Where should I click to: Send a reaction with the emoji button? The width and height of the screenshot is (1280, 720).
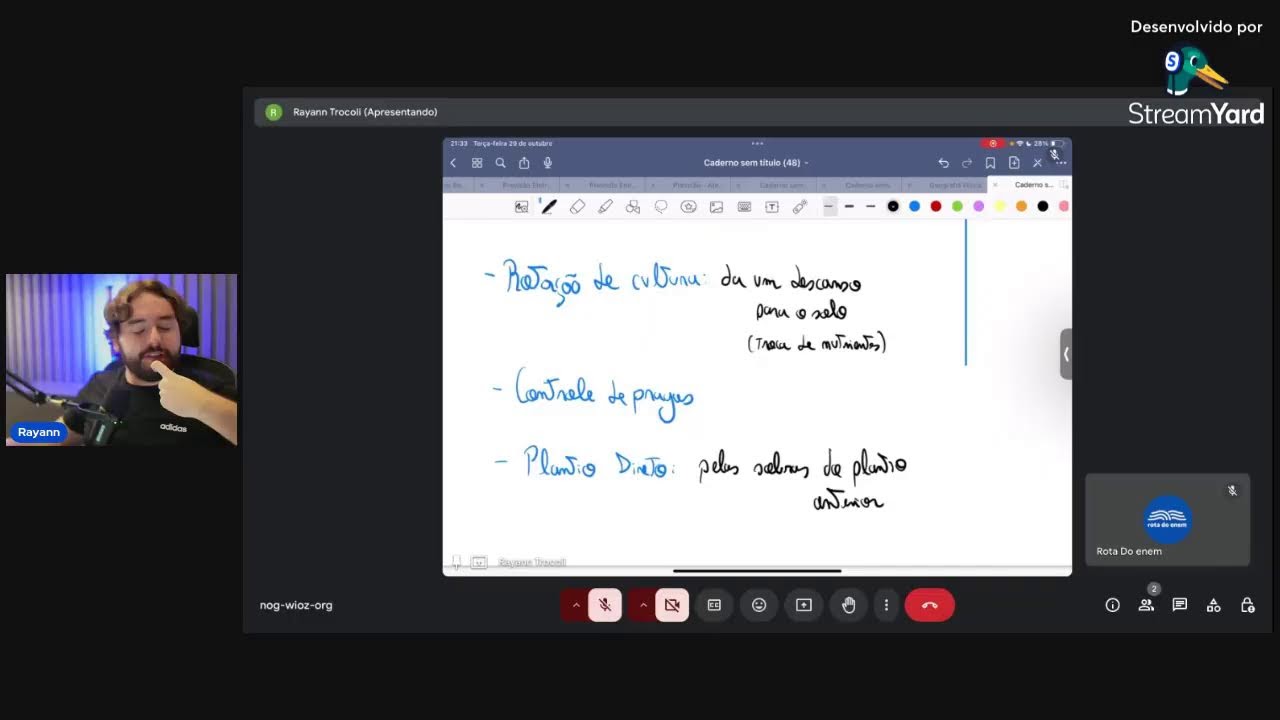[759, 605]
